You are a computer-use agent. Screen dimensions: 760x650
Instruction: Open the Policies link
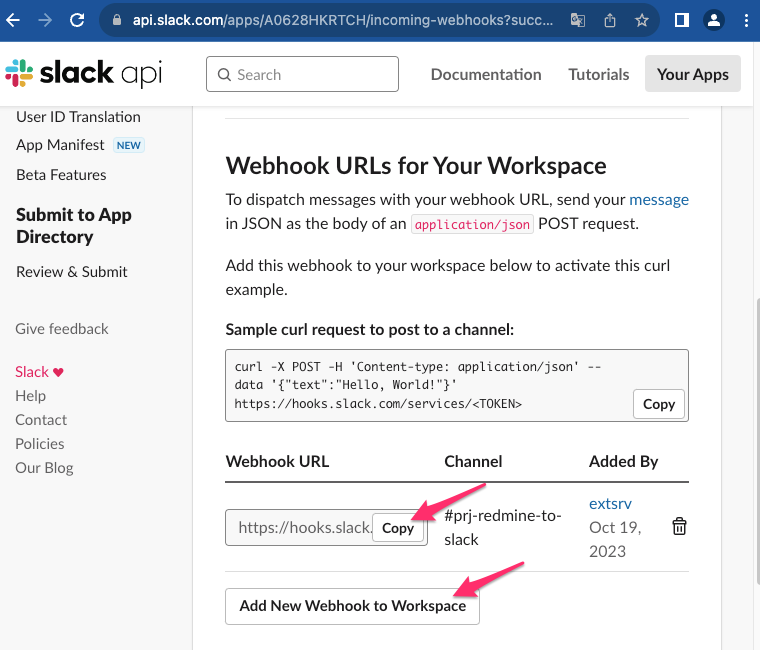(40, 444)
